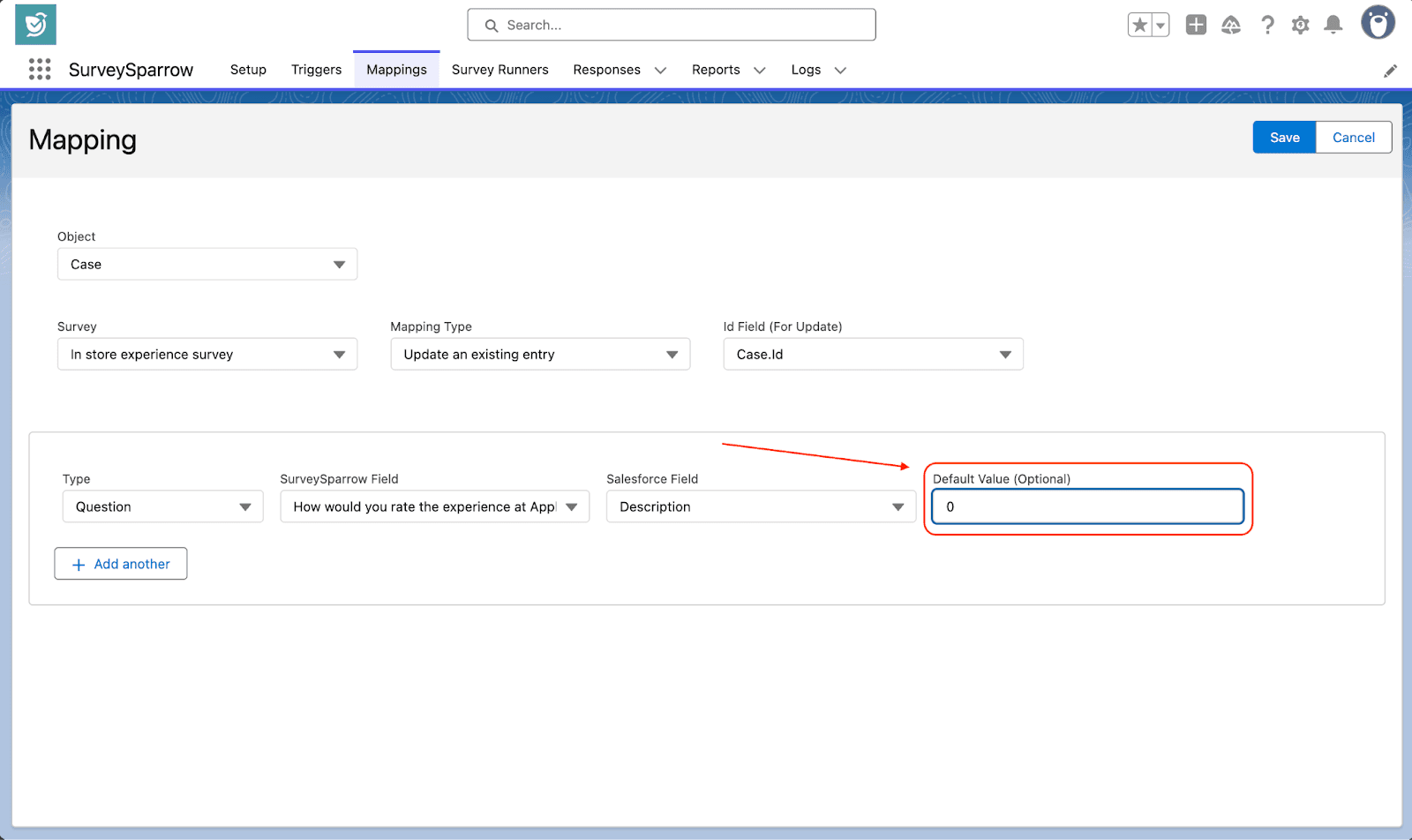The image size is (1412, 840).
Task: Open the Id Field Case.Id dropdown
Action: [x=873, y=354]
